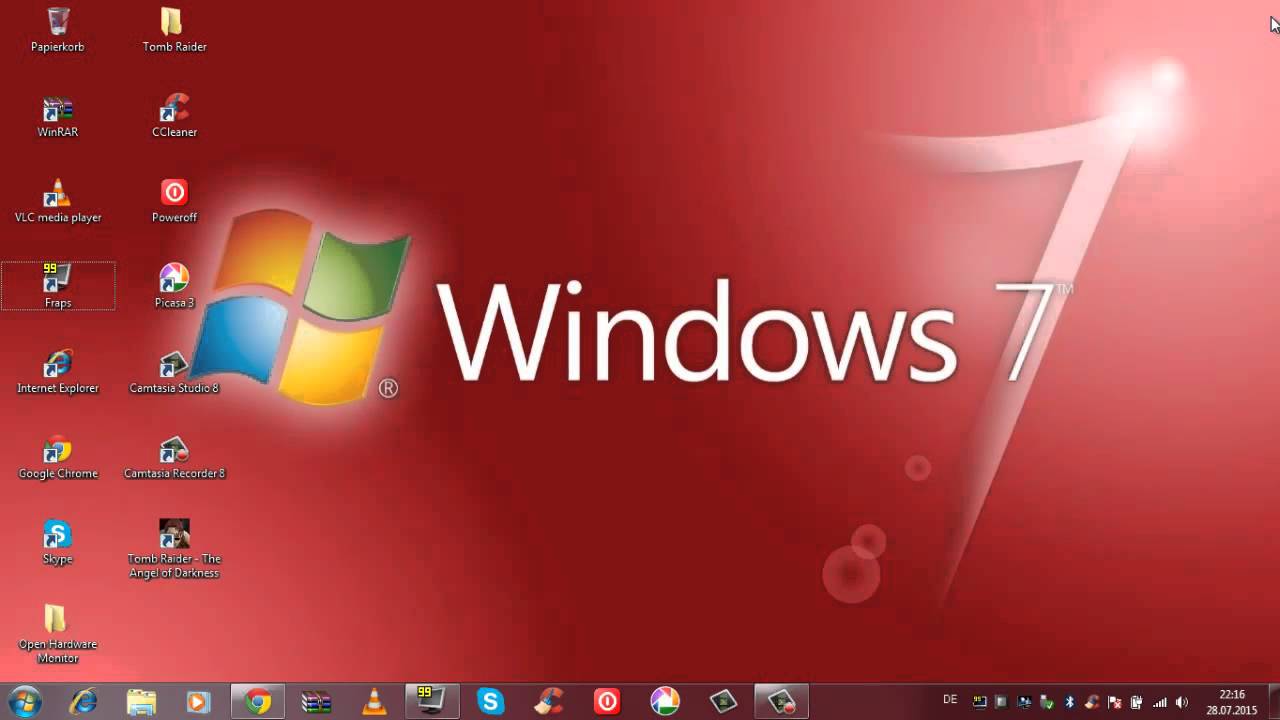Select the Tomb Raider folder on desktop
The width and height of the screenshot is (1280, 720).
click(174, 30)
